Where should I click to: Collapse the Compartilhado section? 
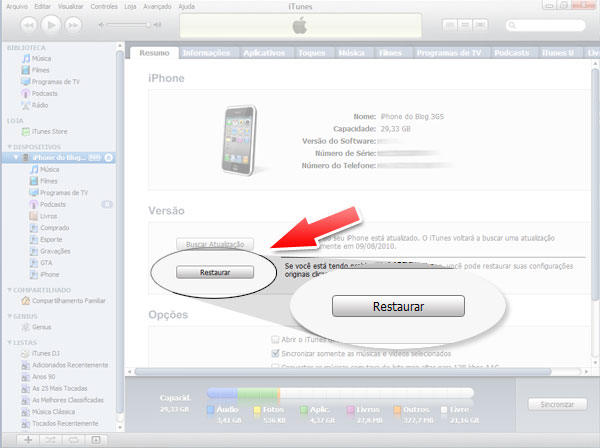(x=10, y=290)
